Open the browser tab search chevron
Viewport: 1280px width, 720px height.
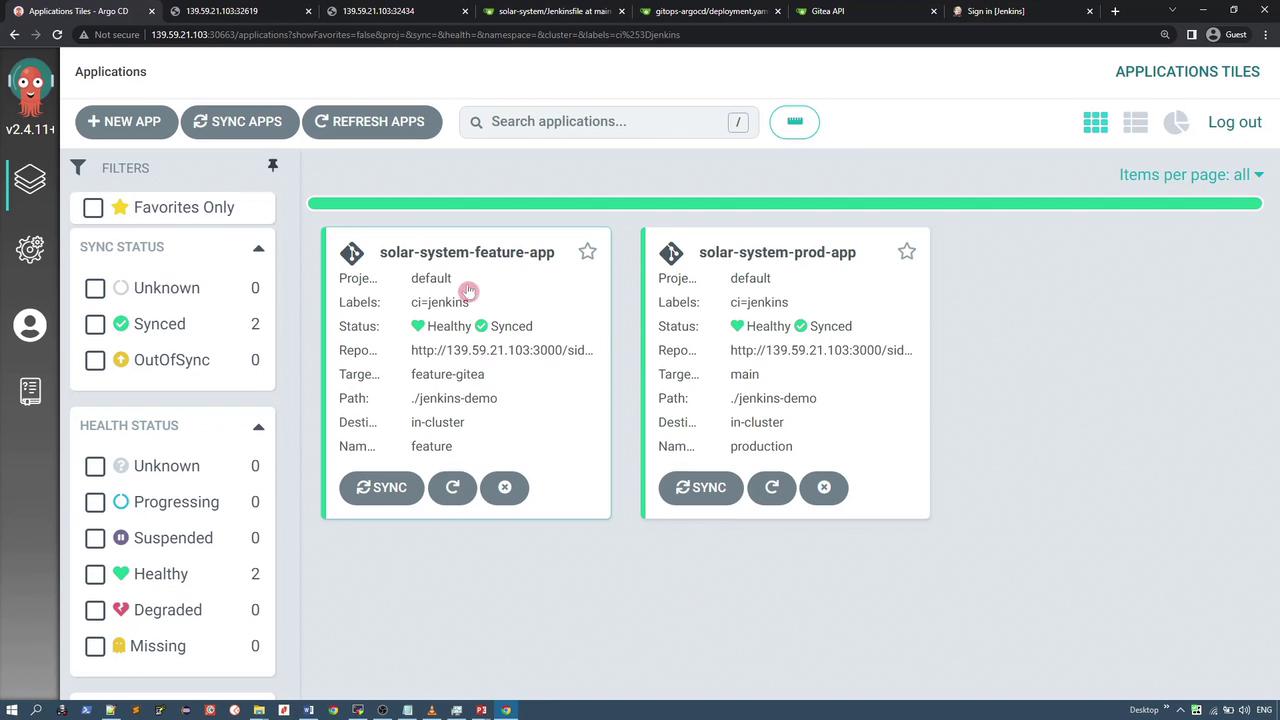1175,10
